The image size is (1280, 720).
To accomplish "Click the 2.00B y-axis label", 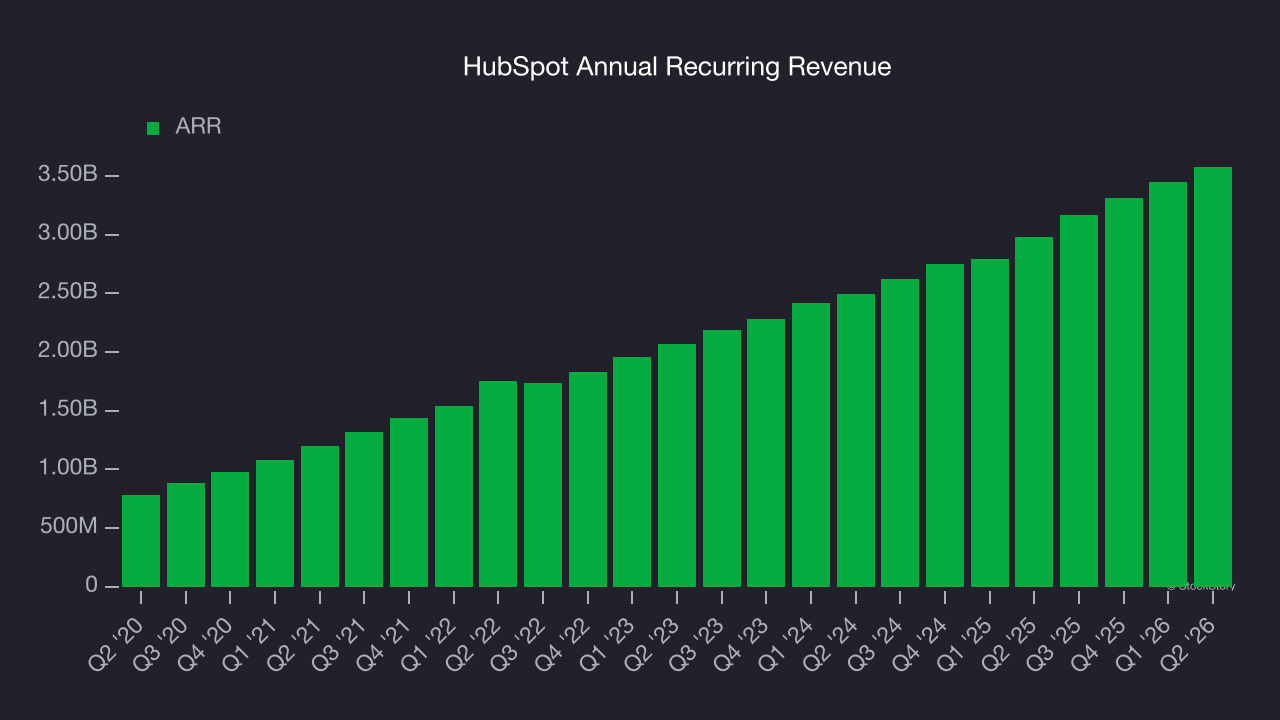I will coord(68,351).
